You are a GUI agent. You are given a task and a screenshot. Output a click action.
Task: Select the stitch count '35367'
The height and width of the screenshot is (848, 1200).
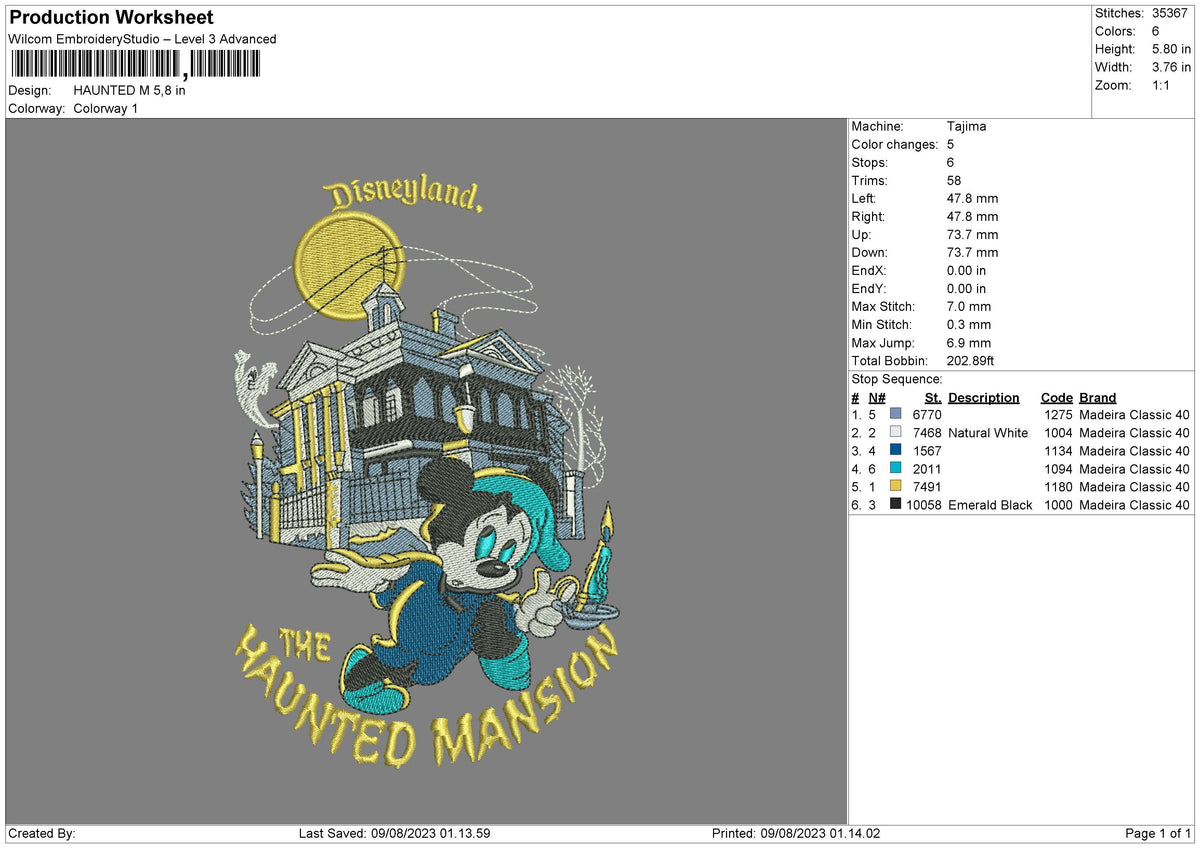click(1171, 13)
